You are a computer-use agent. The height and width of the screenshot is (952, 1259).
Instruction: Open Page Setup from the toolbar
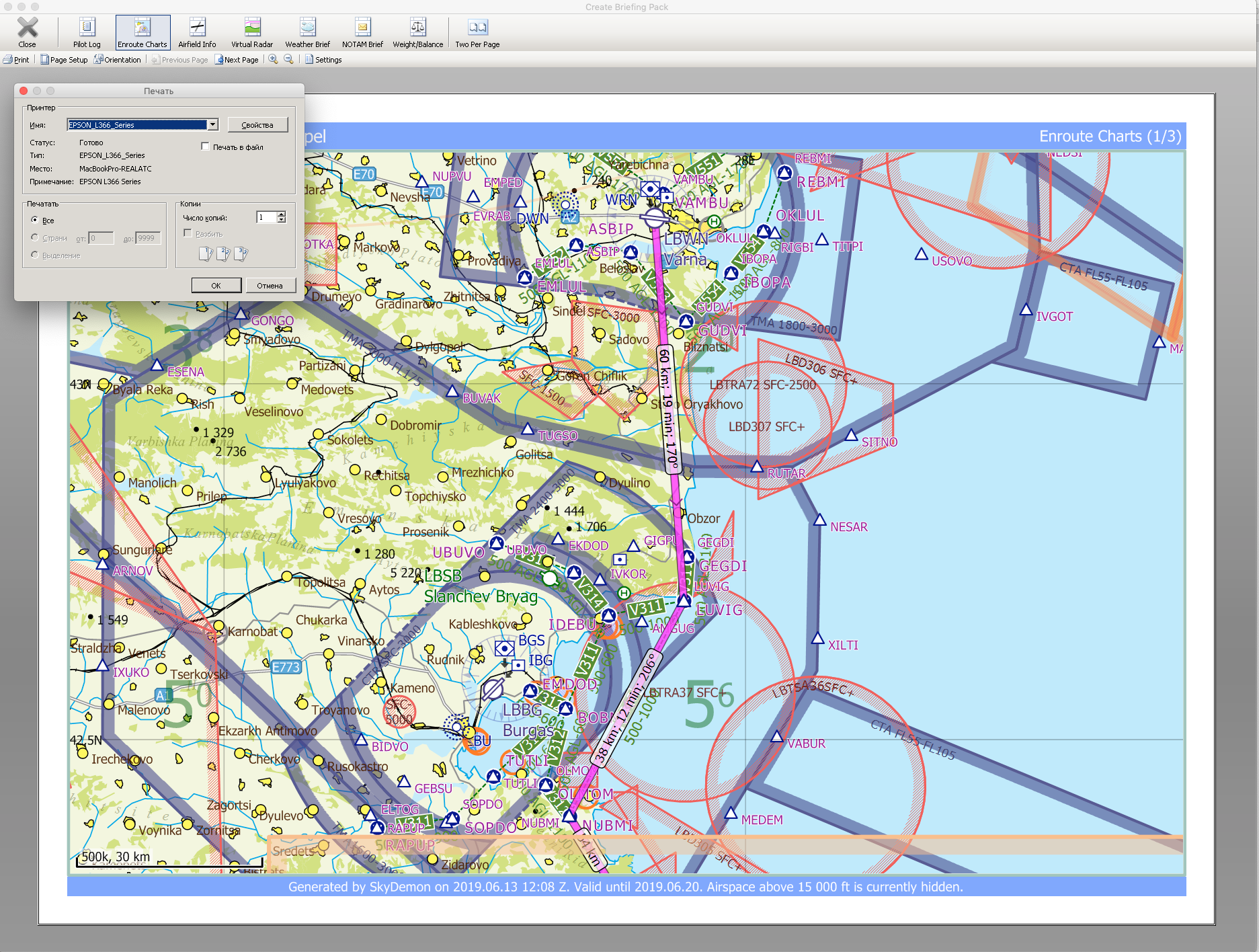(x=64, y=60)
